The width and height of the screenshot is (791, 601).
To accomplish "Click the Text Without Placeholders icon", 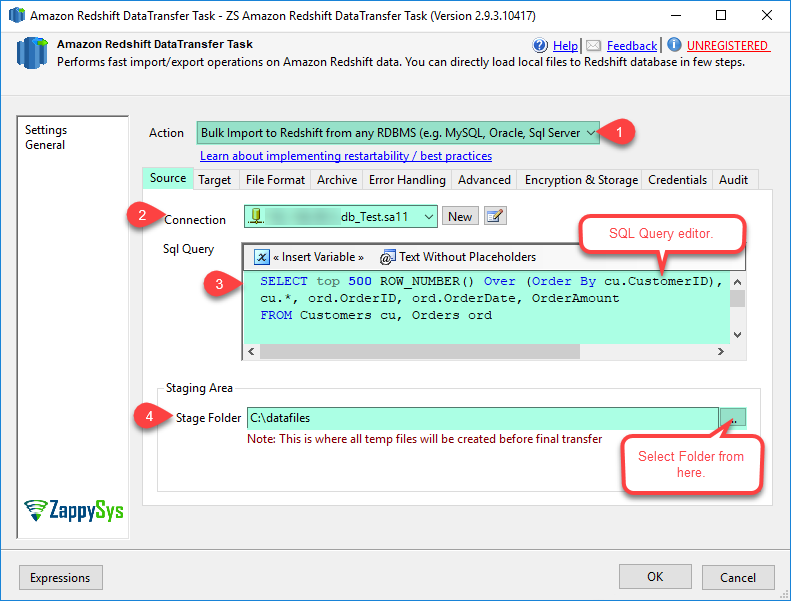I will click(387, 257).
